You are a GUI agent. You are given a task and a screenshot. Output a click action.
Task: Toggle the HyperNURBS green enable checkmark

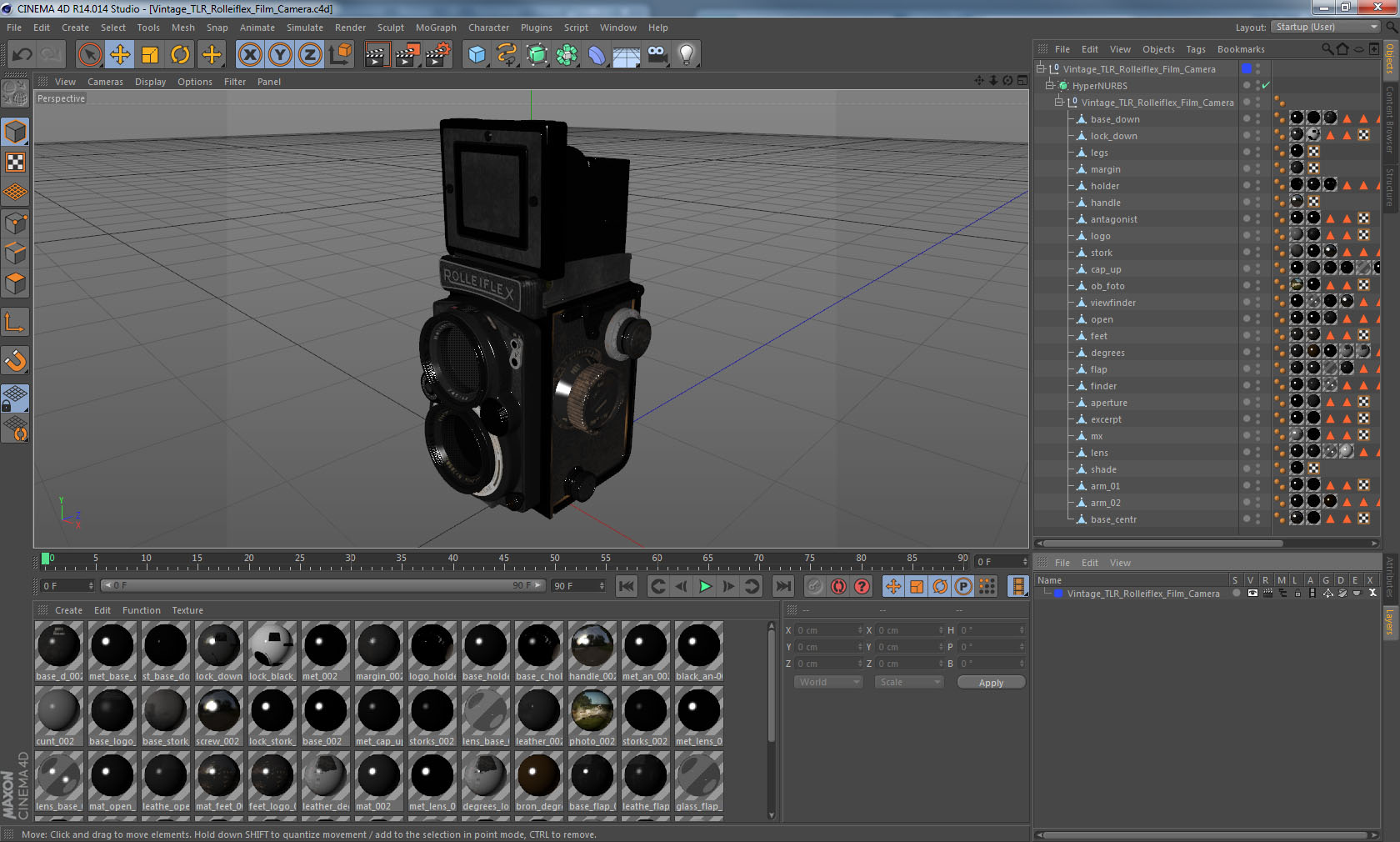[1266, 86]
